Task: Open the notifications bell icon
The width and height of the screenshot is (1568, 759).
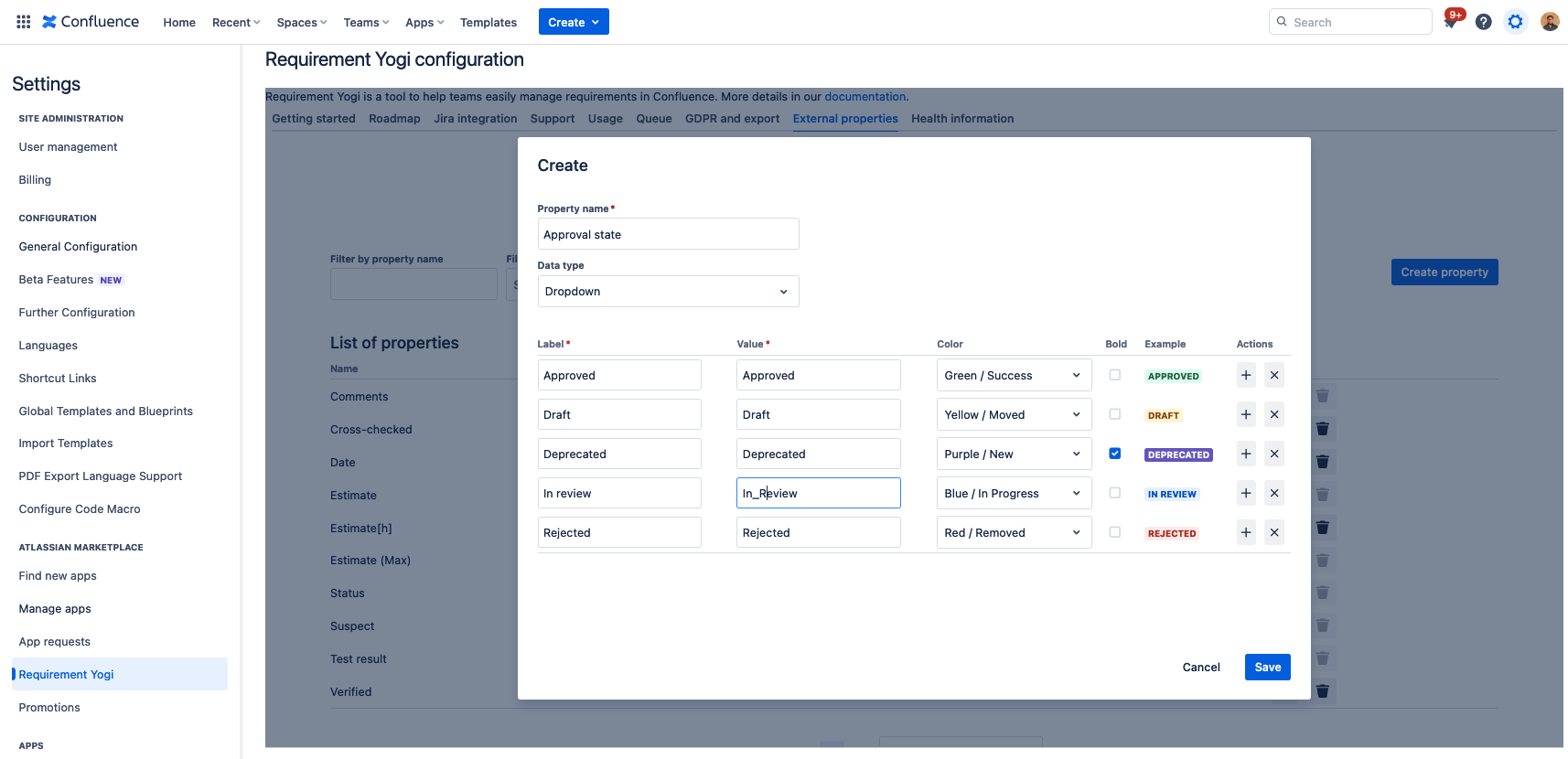Action: coord(1451,22)
